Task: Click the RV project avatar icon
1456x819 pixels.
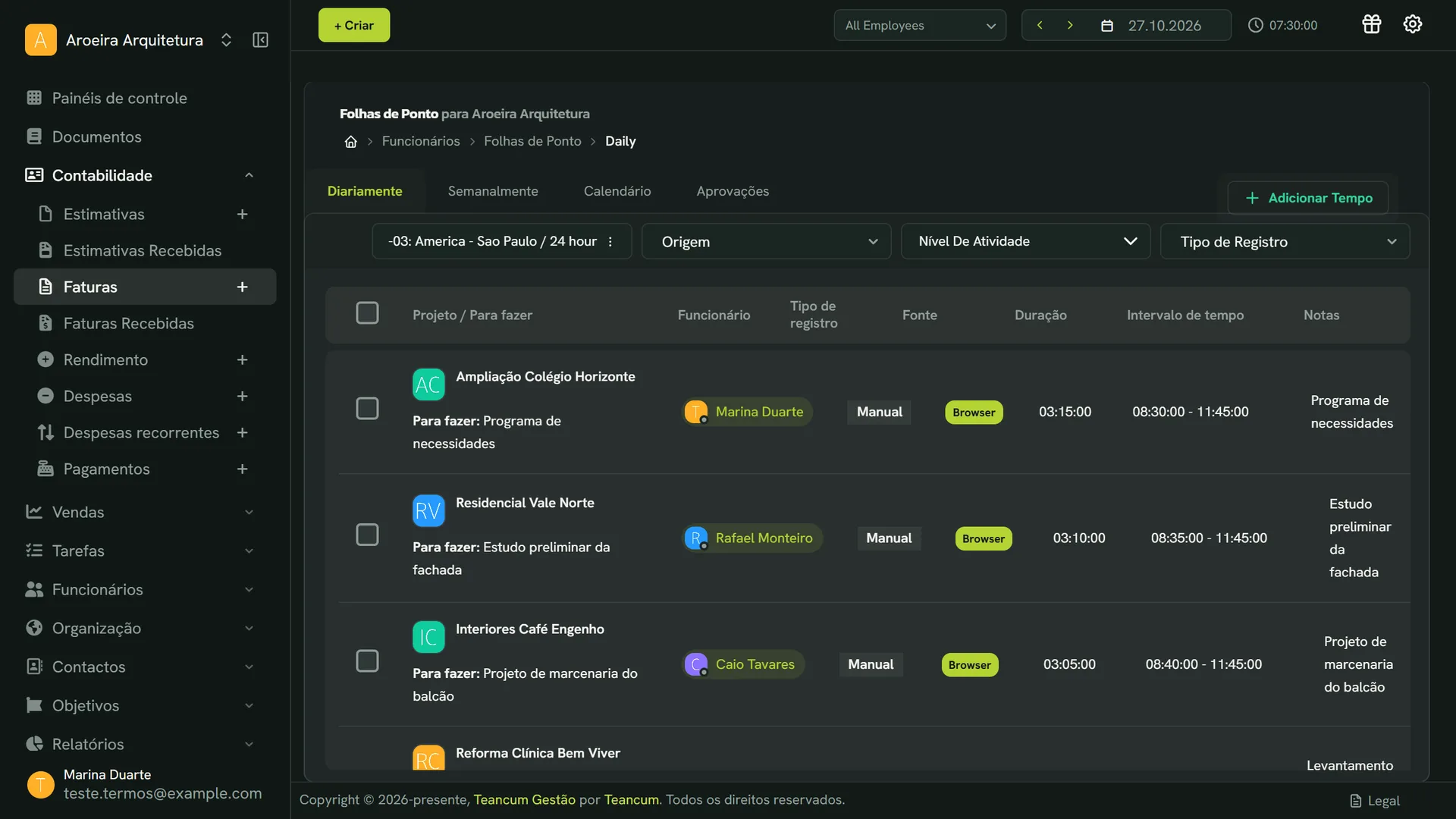Action: pyautogui.click(x=428, y=511)
